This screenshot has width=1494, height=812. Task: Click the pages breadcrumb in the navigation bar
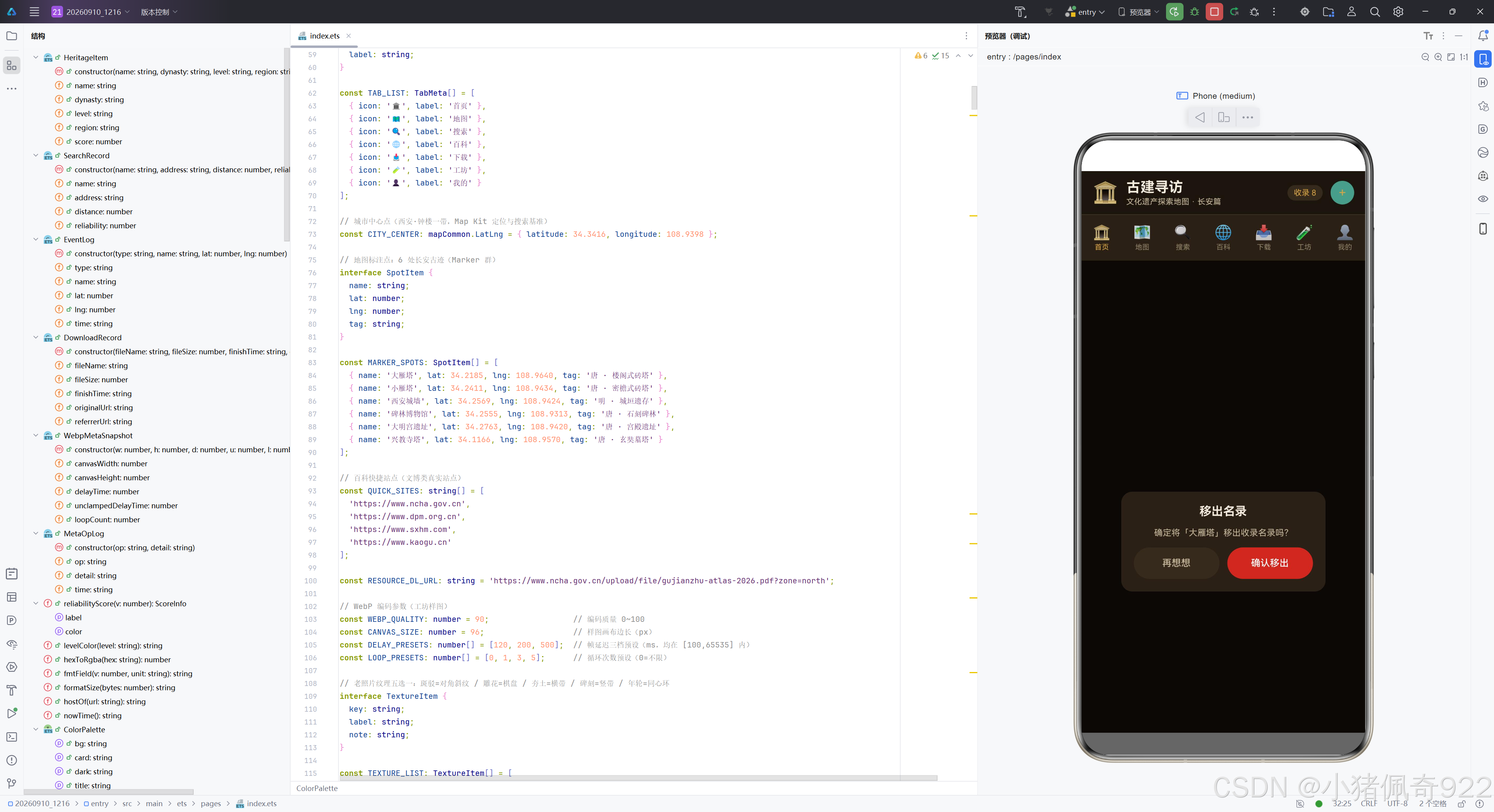click(x=210, y=804)
